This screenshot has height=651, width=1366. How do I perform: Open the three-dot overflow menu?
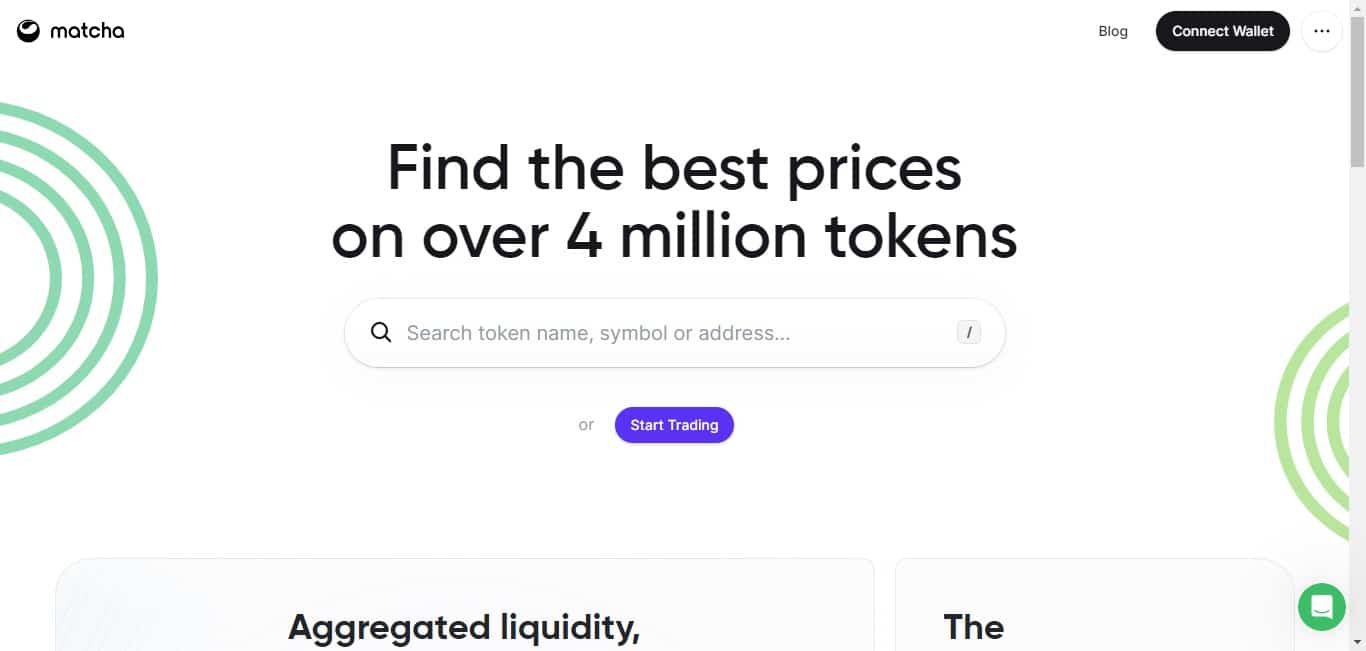(1322, 31)
